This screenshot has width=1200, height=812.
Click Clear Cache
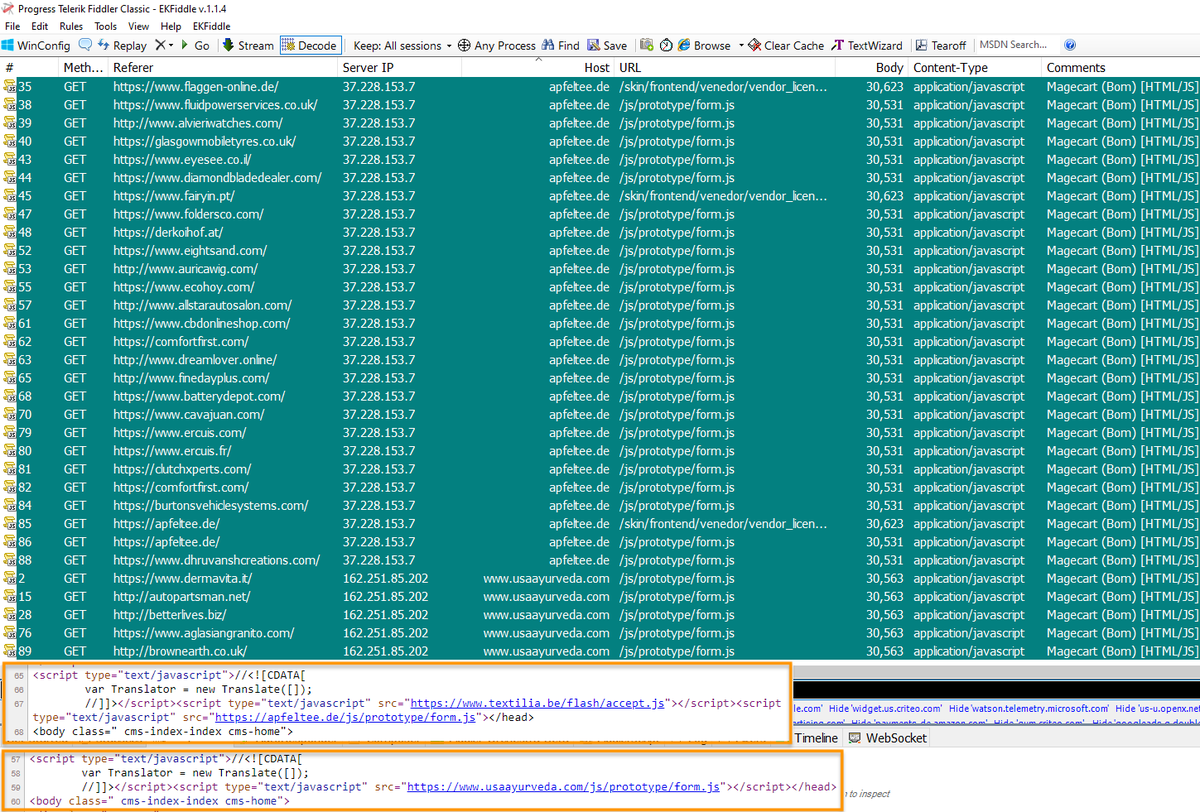pos(786,45)
